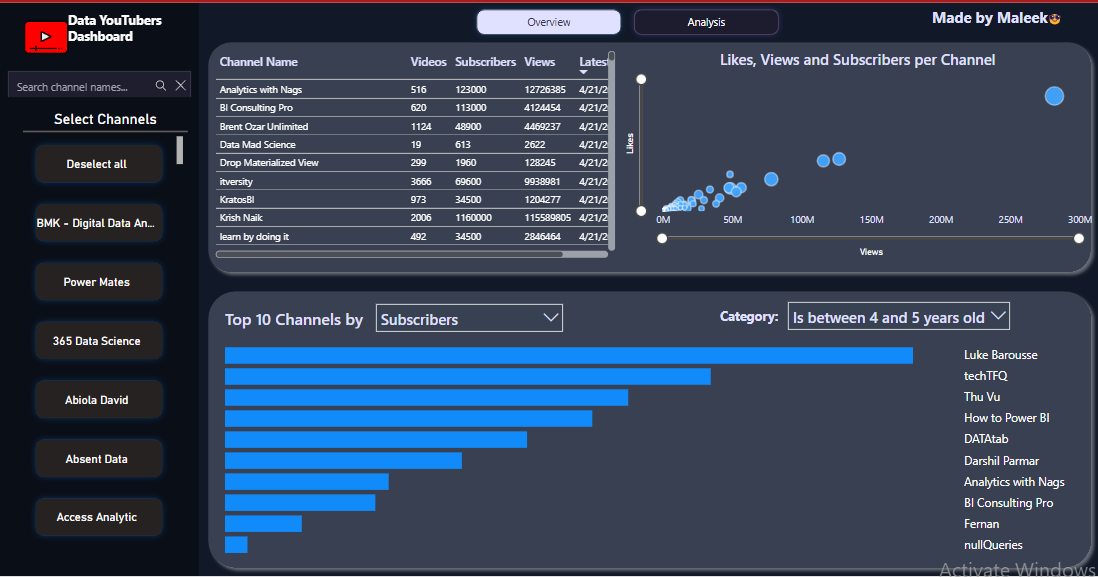Click the YouTube logo icon
The height and width of the screenshot is (577, 1098).
(46, 37)
